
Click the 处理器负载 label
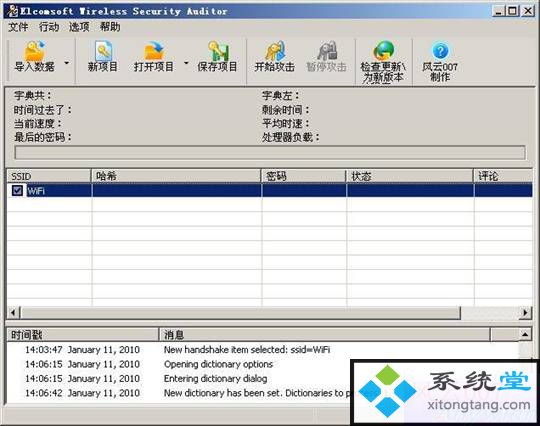[291, 137]
